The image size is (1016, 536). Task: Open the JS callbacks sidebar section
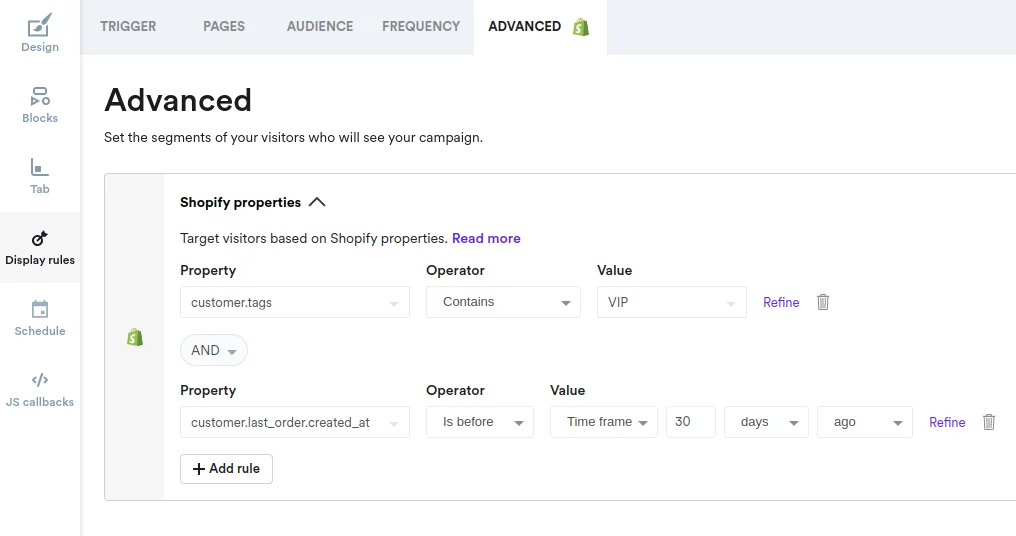tap(40, 389)
